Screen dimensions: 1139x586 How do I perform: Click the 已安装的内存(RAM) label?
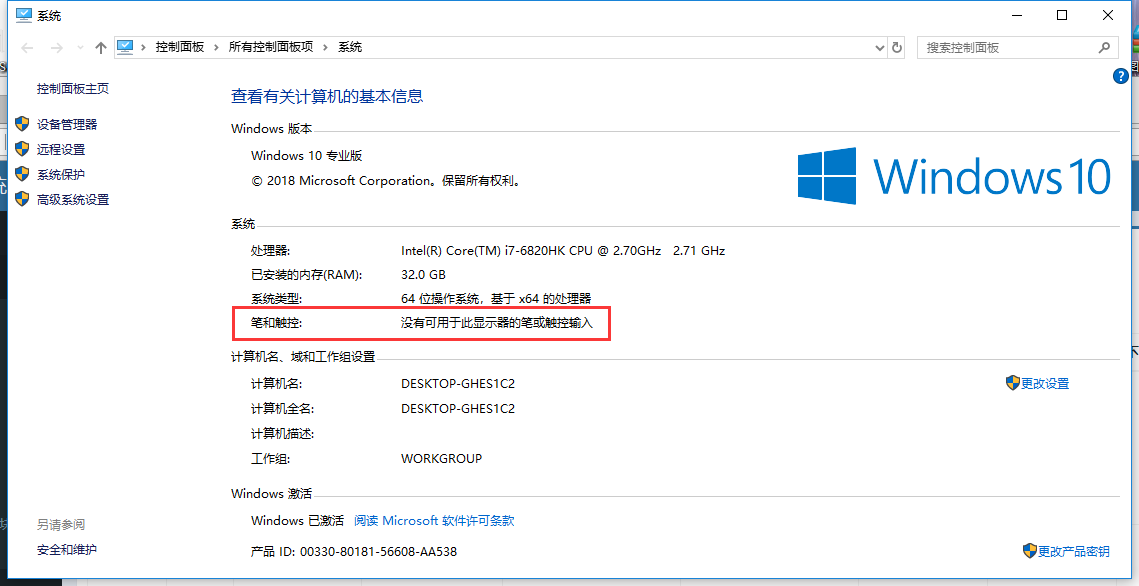coord(307,275)
